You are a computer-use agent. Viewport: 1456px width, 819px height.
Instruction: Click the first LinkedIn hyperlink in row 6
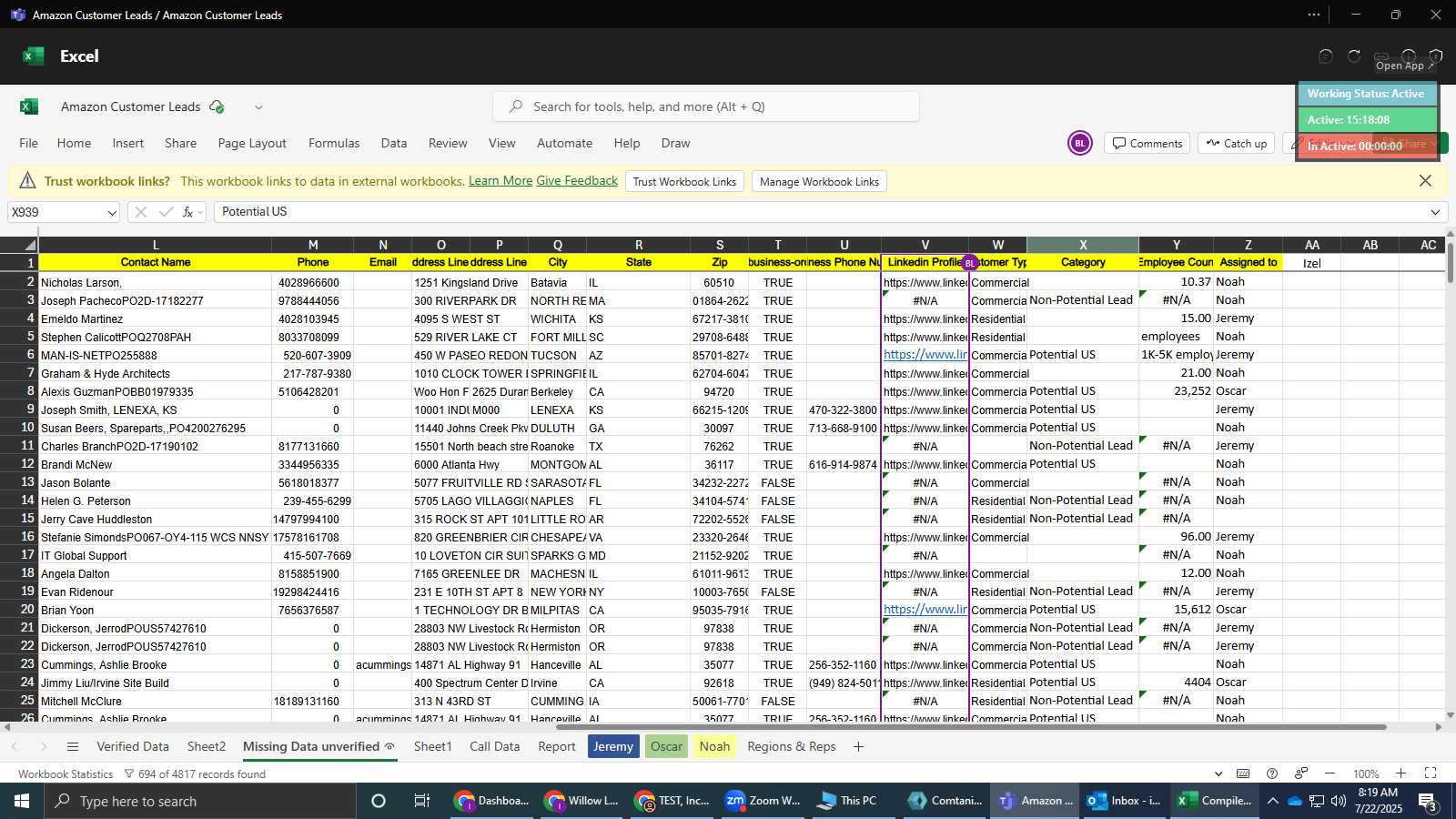925,355
